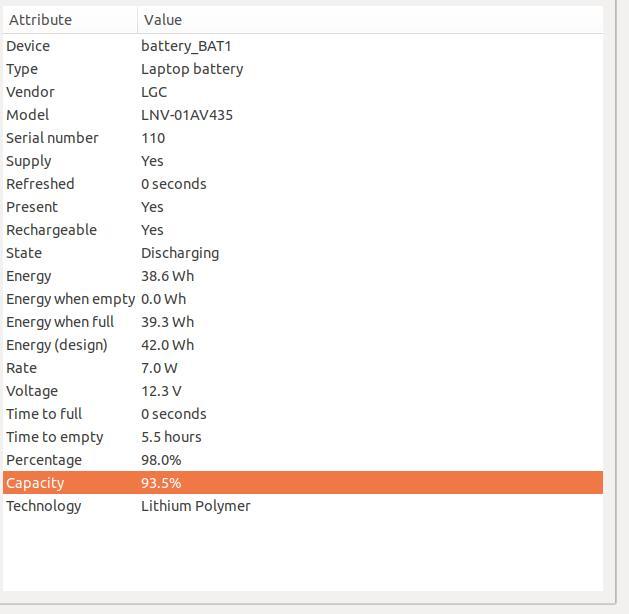Select the Percentage 98.0% row
The height and width of the screenshot is (614, 629).
click(303, 460)
